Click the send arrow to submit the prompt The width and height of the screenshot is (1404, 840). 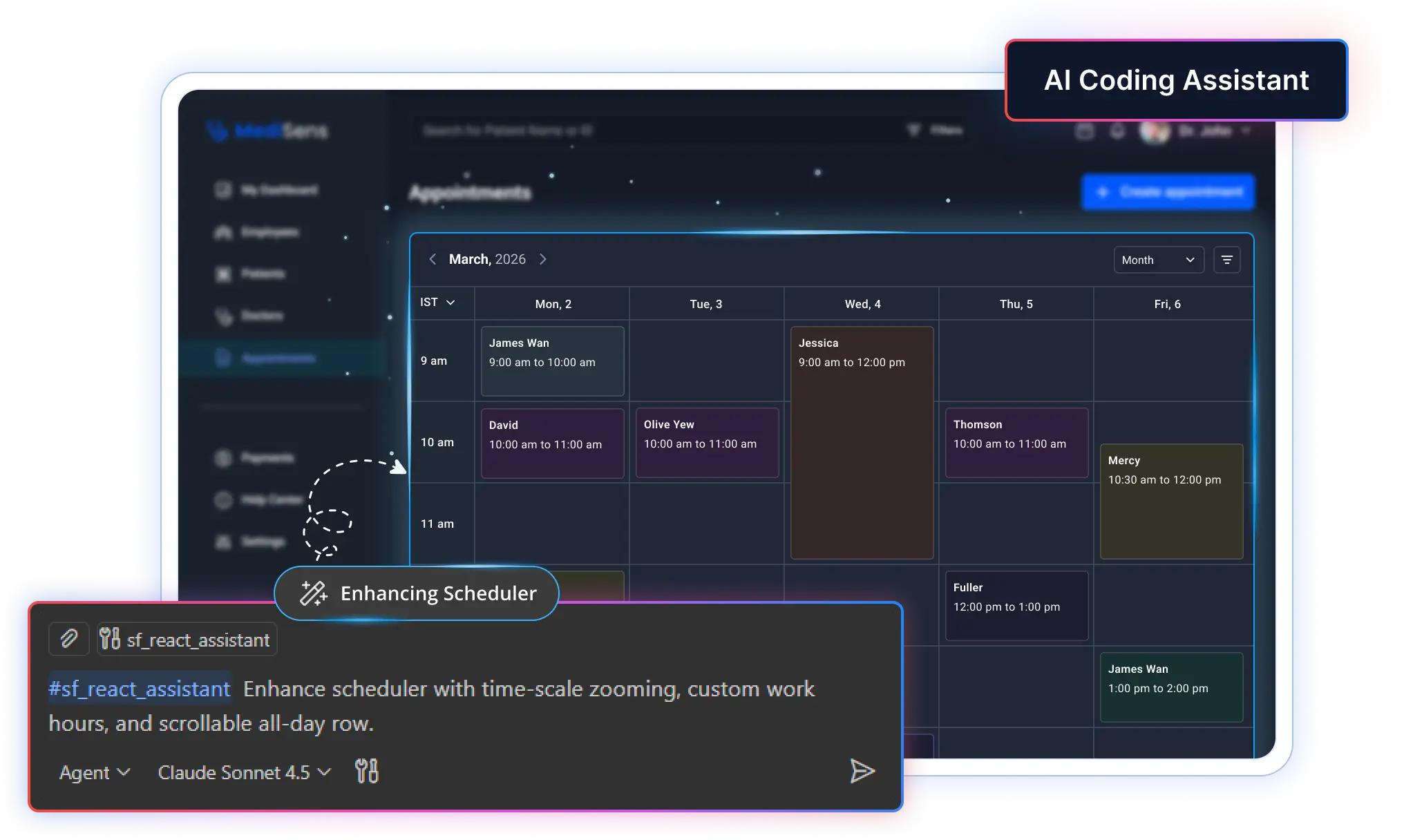pyautogui.click(x=861, y=772)
